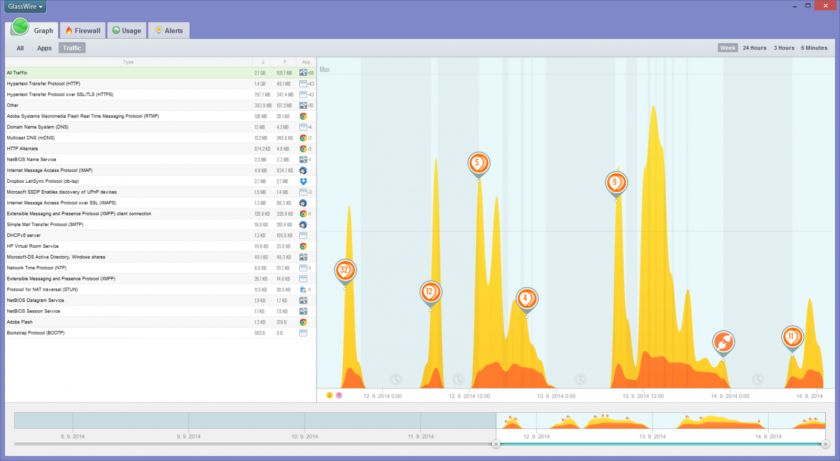Image resolution: width=840 pixels, height=461 pixels.
Task: Click the app icon in HTTP row
Action: [x=303, y=84]
